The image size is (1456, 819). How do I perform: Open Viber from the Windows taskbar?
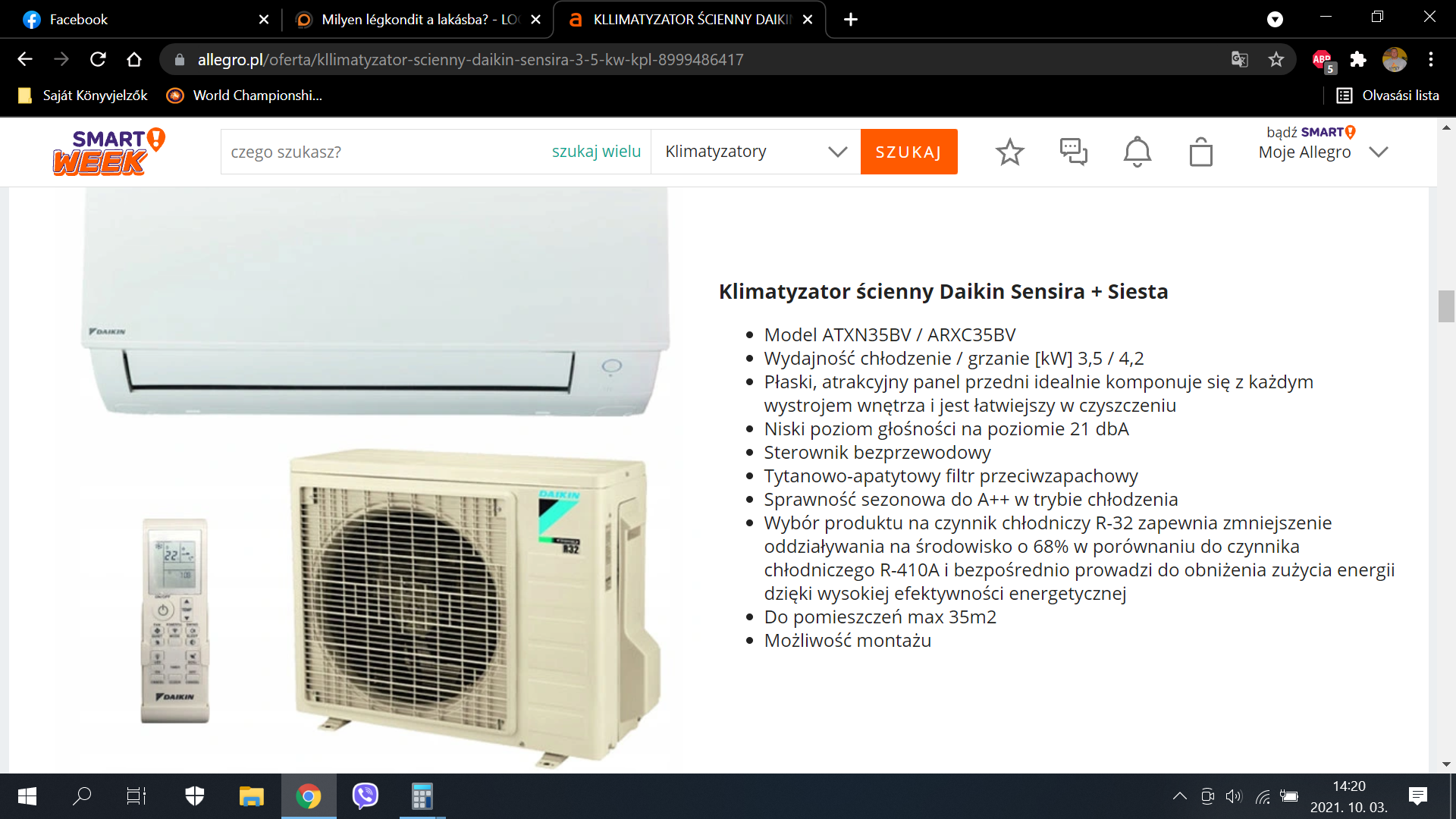pyautogui.click(x=365, y=795)
